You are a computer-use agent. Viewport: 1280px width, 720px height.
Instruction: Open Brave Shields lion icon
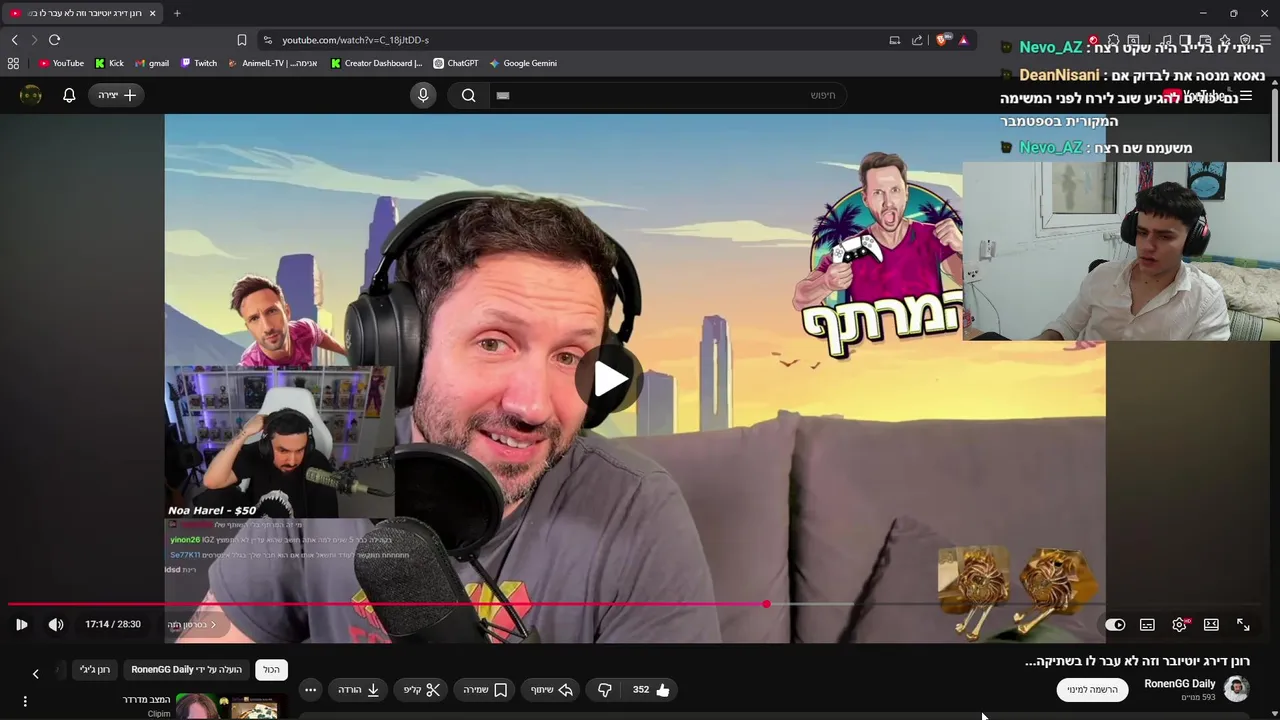pos(942,40)
